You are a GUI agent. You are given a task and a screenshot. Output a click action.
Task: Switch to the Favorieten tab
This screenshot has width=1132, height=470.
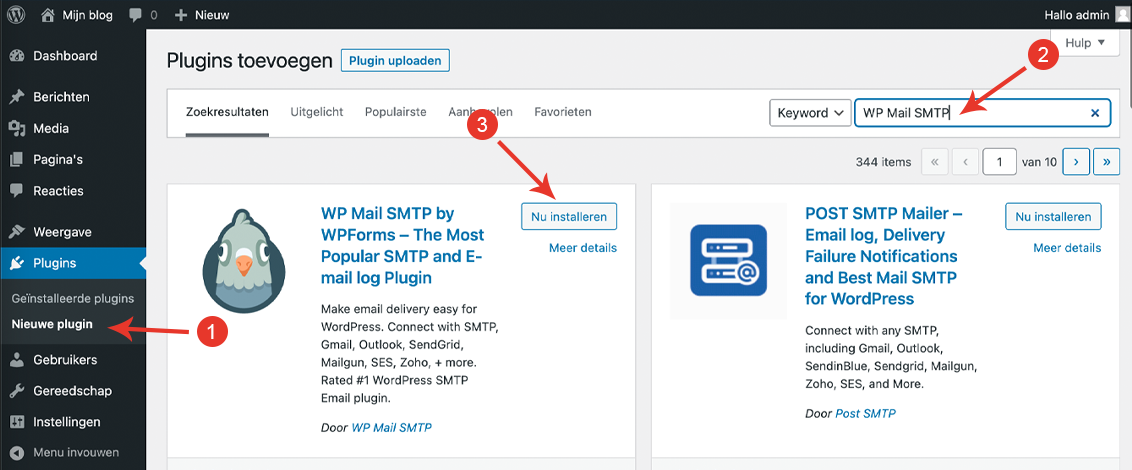point(563,112)
